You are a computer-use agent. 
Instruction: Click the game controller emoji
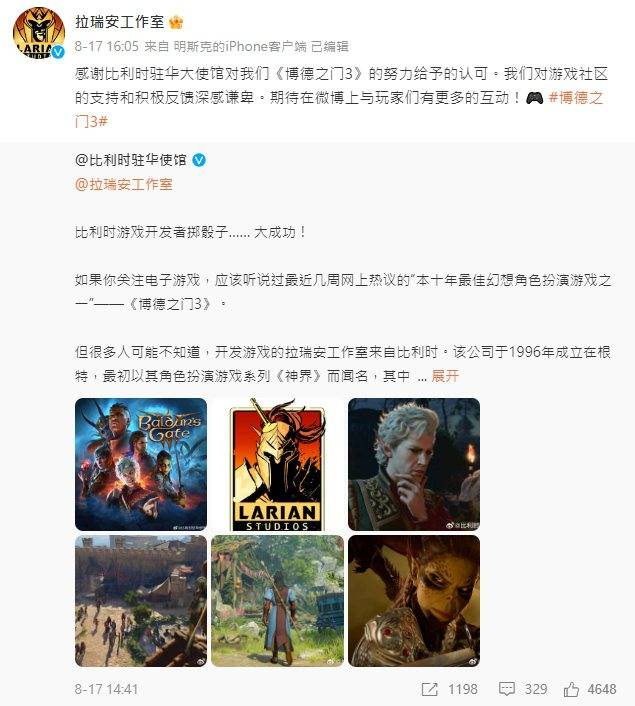click(535, 98)
